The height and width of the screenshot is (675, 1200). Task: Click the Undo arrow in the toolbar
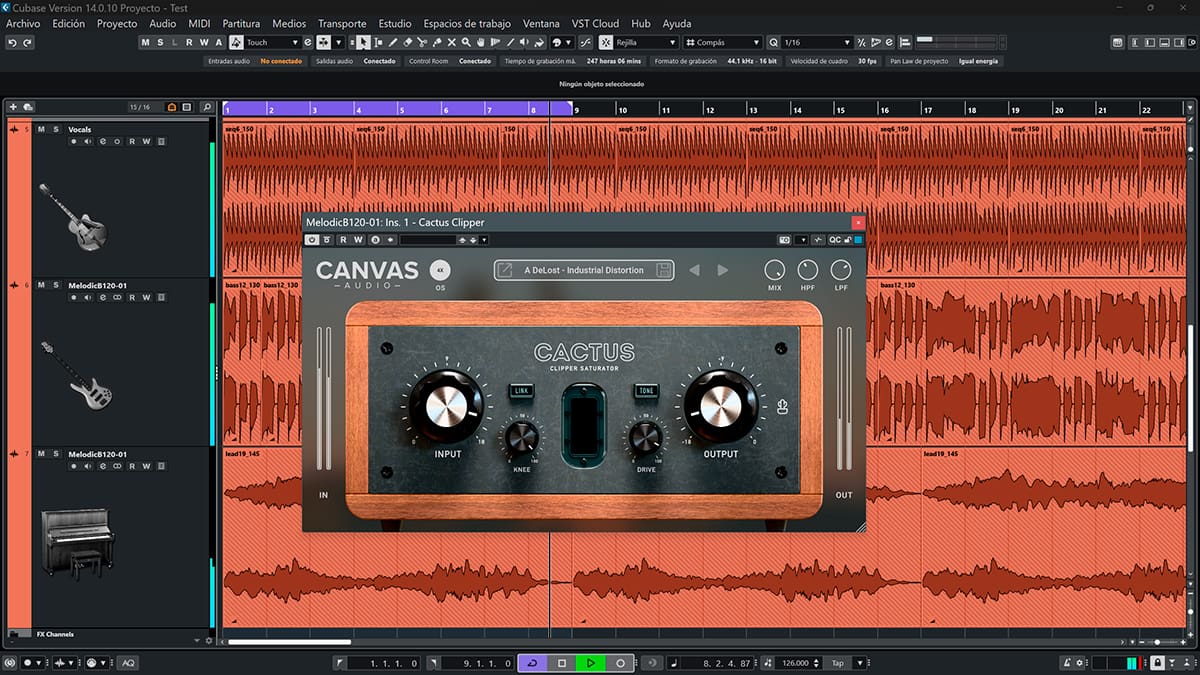(12, 43)
